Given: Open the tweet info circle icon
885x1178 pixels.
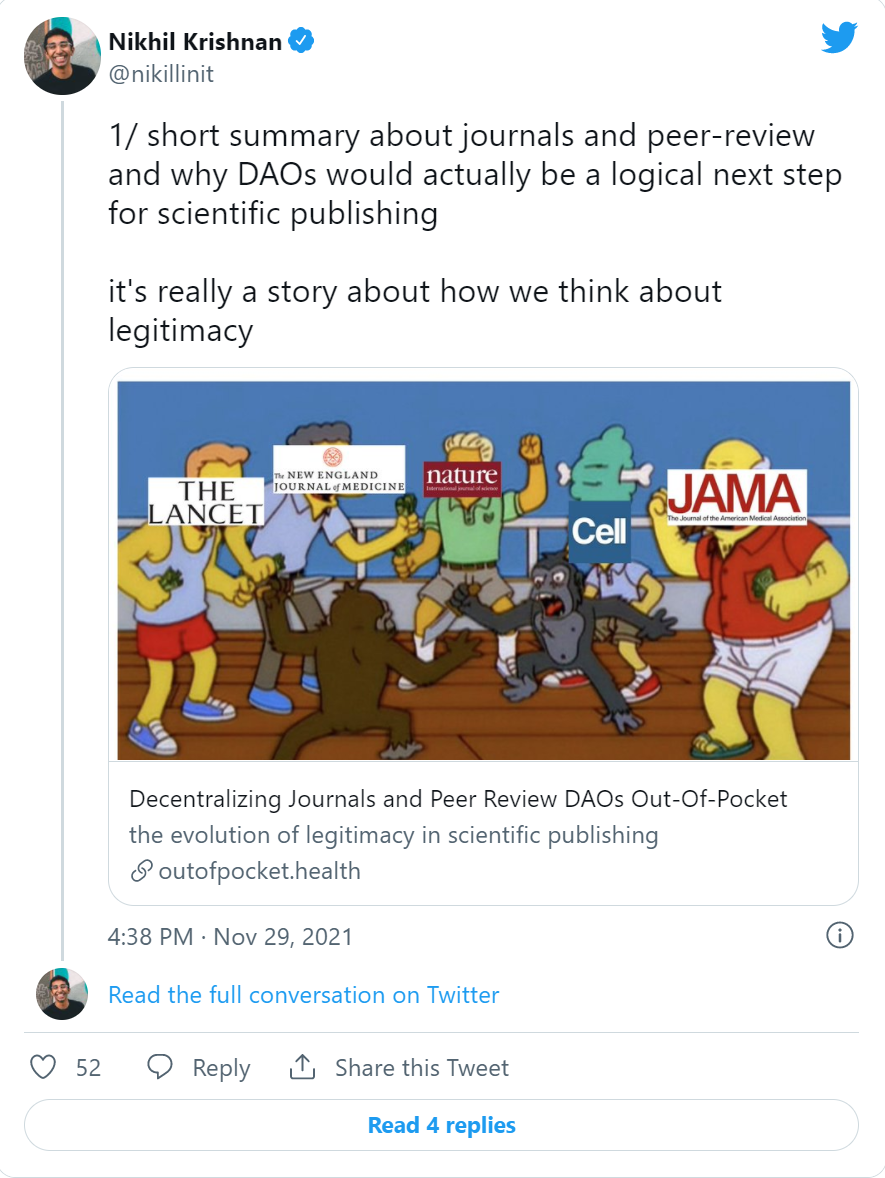Looking at the screenshot, I should click(839, 935).
